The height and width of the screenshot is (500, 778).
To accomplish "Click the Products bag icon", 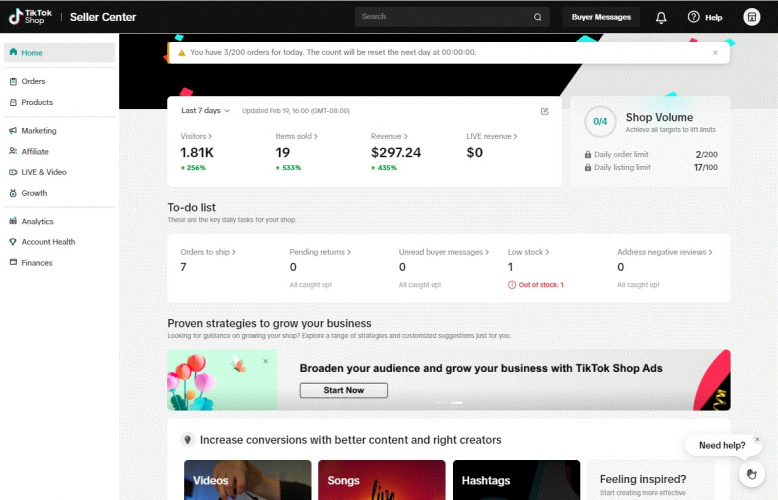I will point(13,102).
